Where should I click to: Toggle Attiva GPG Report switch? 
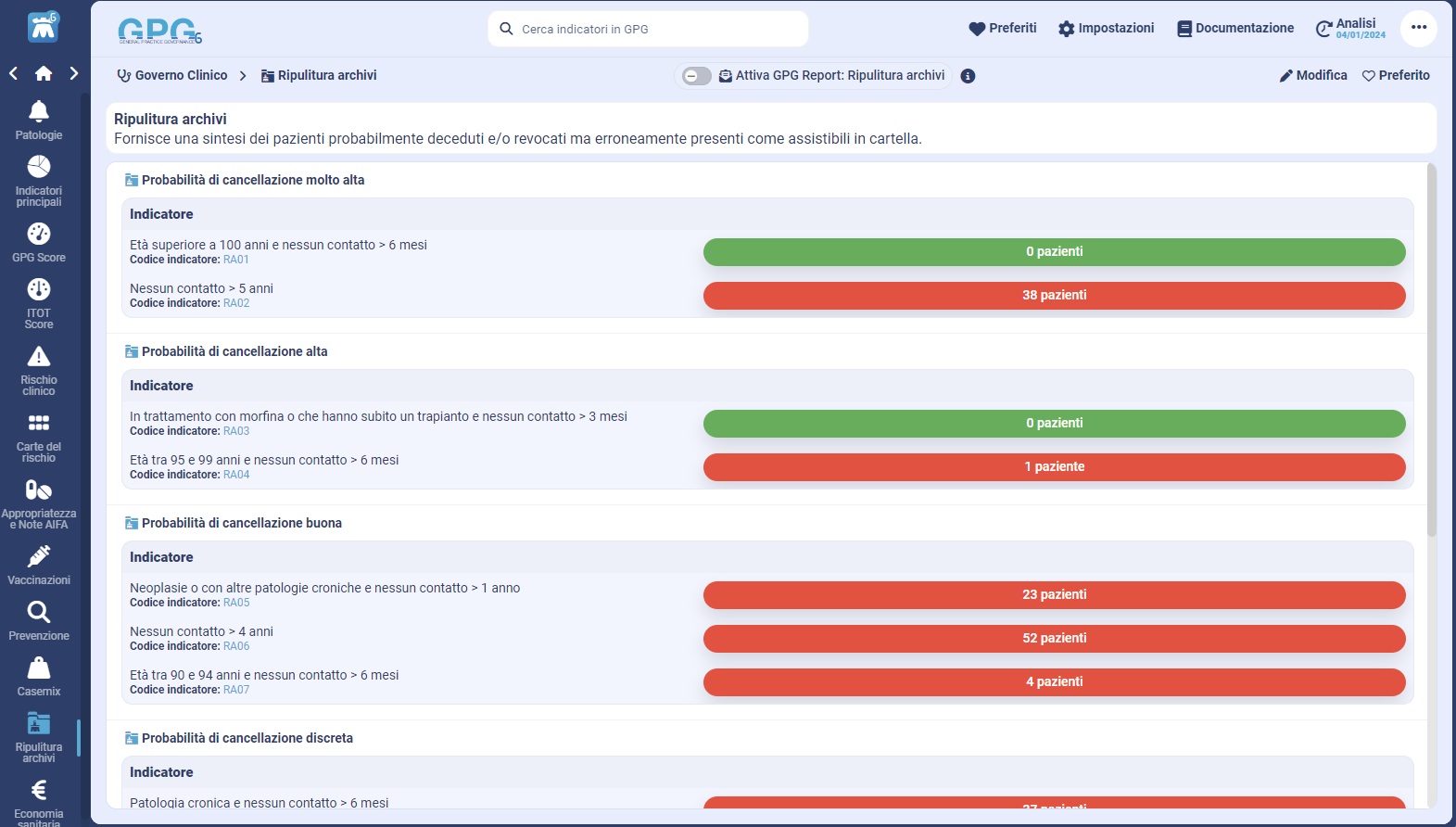pyautogui.click(x=696, y=76)
